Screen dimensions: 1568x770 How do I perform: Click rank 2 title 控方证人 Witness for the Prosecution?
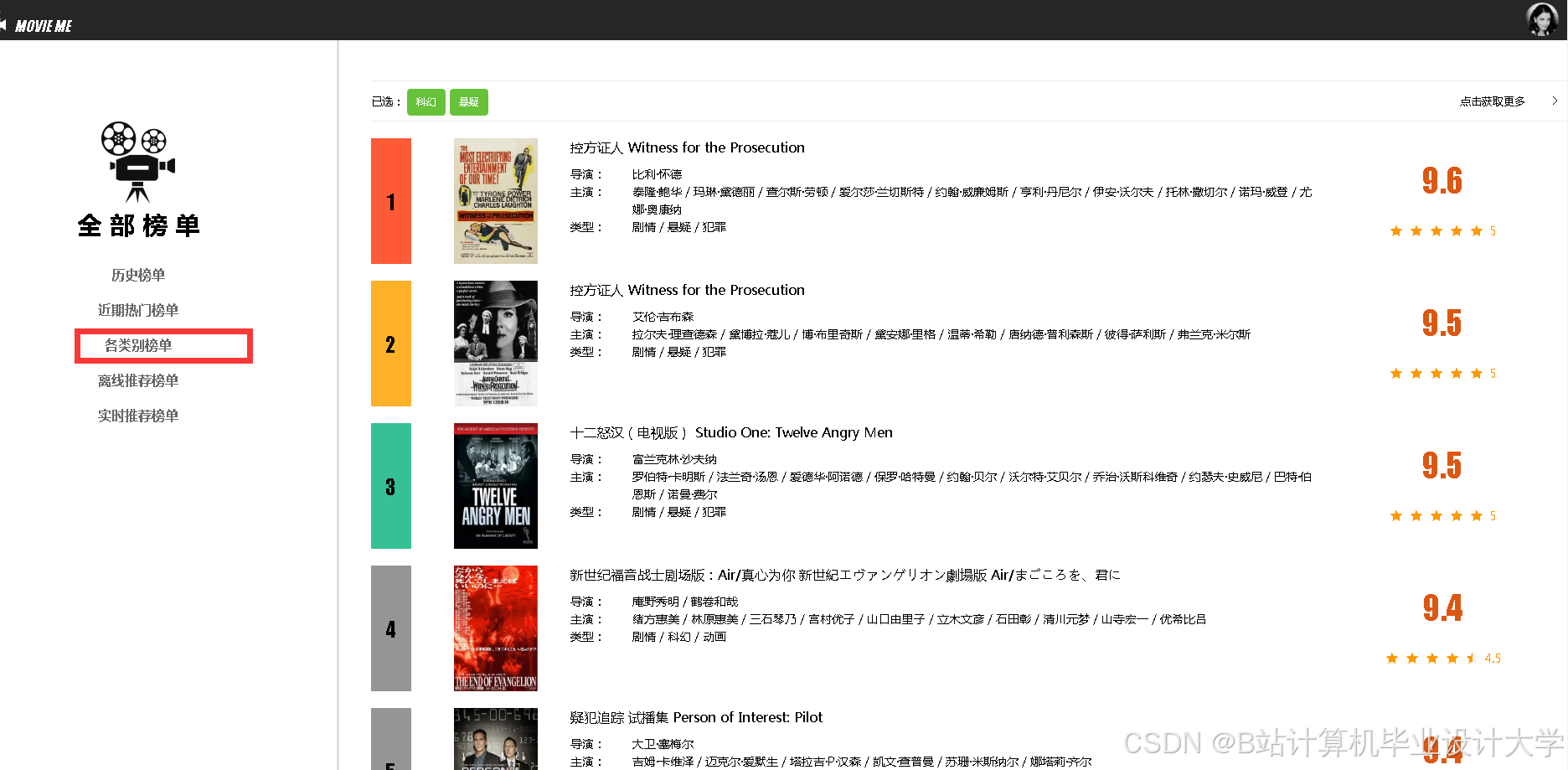click(x=687, y=290)
